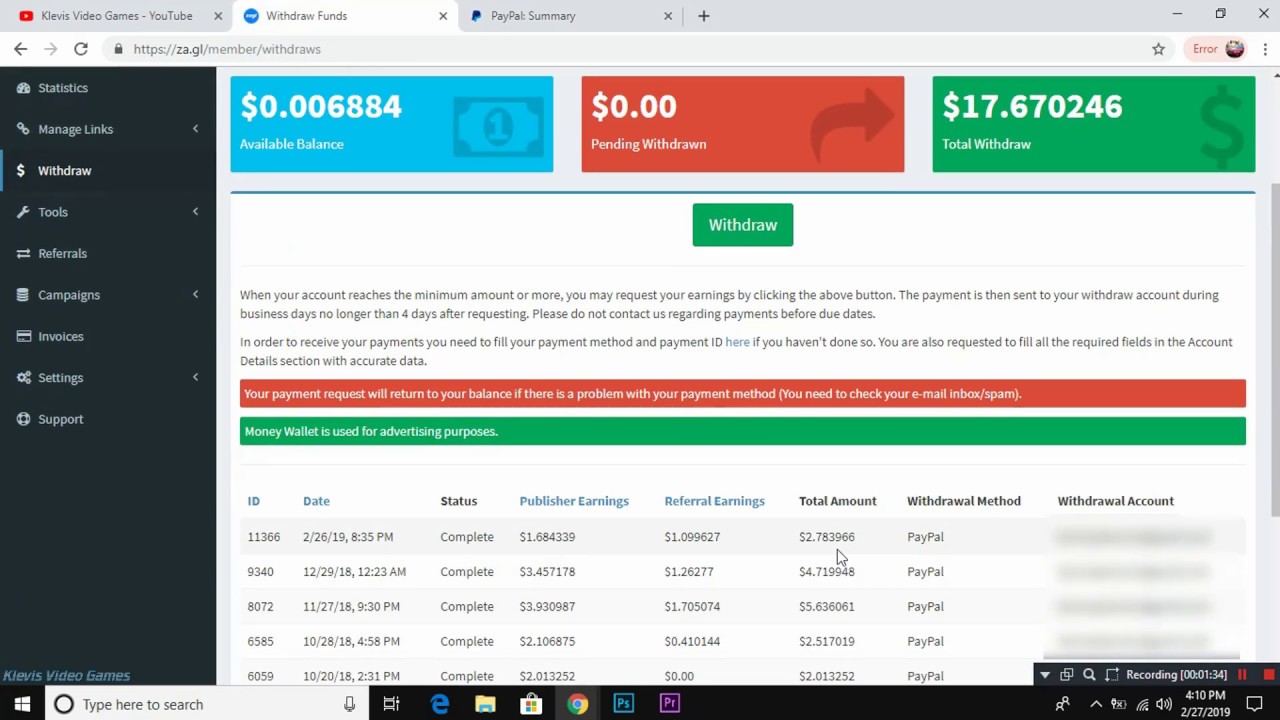The width and height of the screenshot is (1280, 720).
Task: Click the profile avatar Error badge
Action: (1218, 49)
